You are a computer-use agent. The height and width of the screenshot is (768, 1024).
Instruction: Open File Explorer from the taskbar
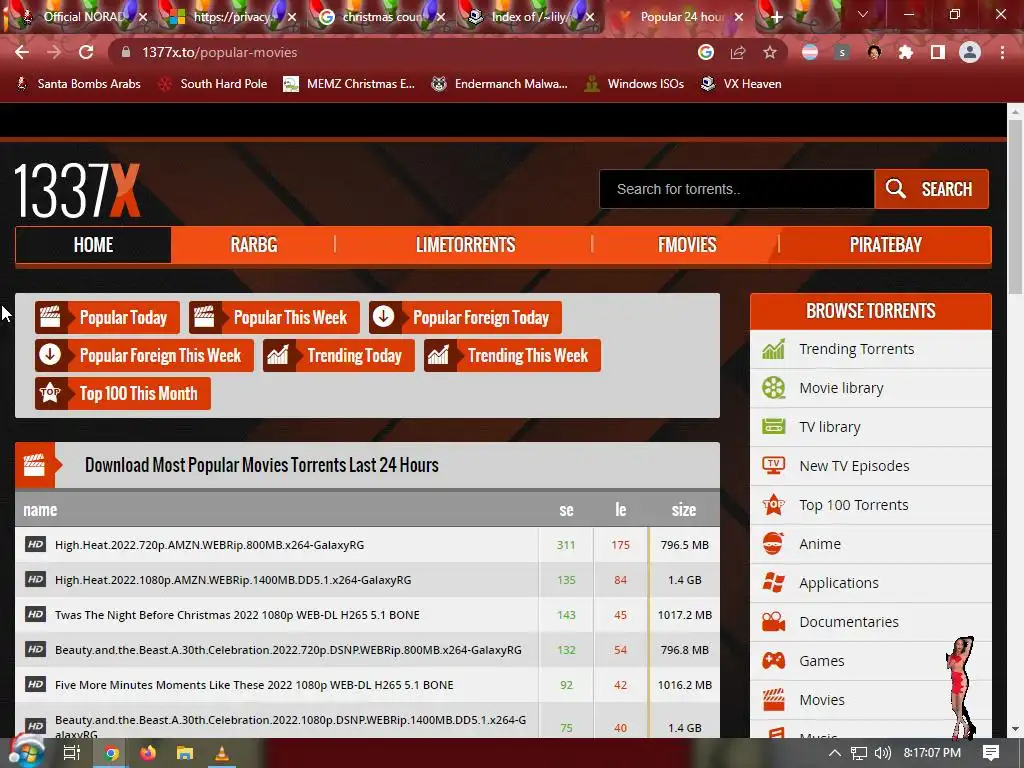click(185, 753)
